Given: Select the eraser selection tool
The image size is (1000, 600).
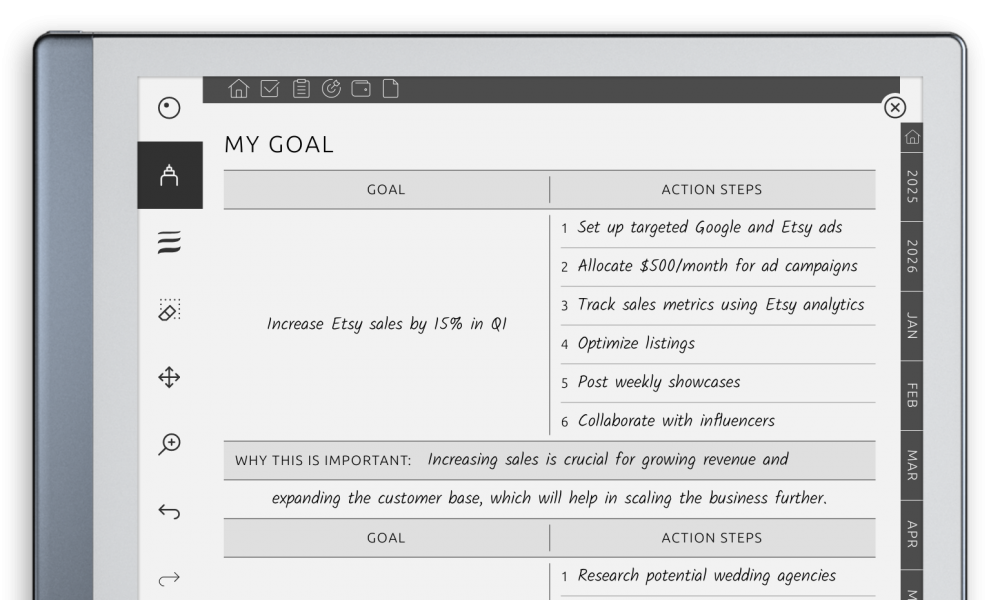Looking at the screenshot, I should pos(169,310).
